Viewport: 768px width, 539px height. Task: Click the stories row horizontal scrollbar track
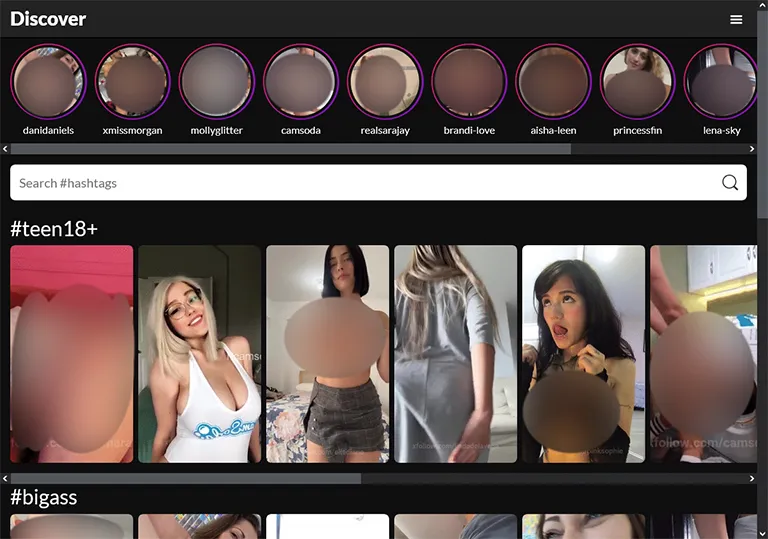(x=660, y=149)
